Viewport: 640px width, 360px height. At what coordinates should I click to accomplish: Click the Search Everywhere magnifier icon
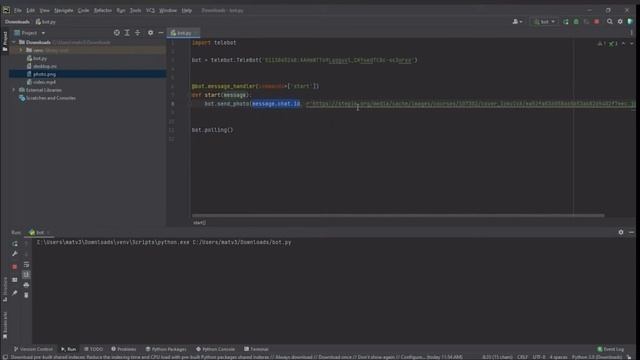point(610,22)
